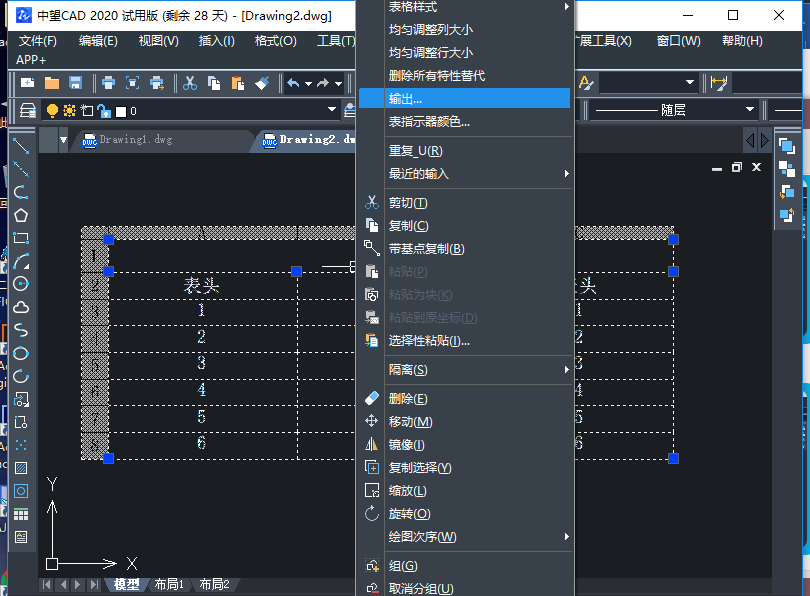The width and height of the screenshot is (810, 596).
Task: Open the undo history dropdown arrow
Action: click(309, 83)
